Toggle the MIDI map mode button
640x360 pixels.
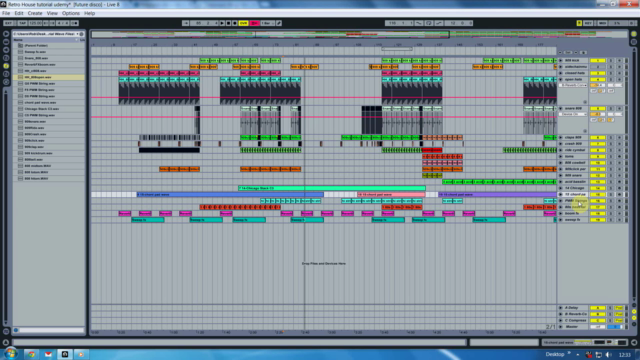602,23
